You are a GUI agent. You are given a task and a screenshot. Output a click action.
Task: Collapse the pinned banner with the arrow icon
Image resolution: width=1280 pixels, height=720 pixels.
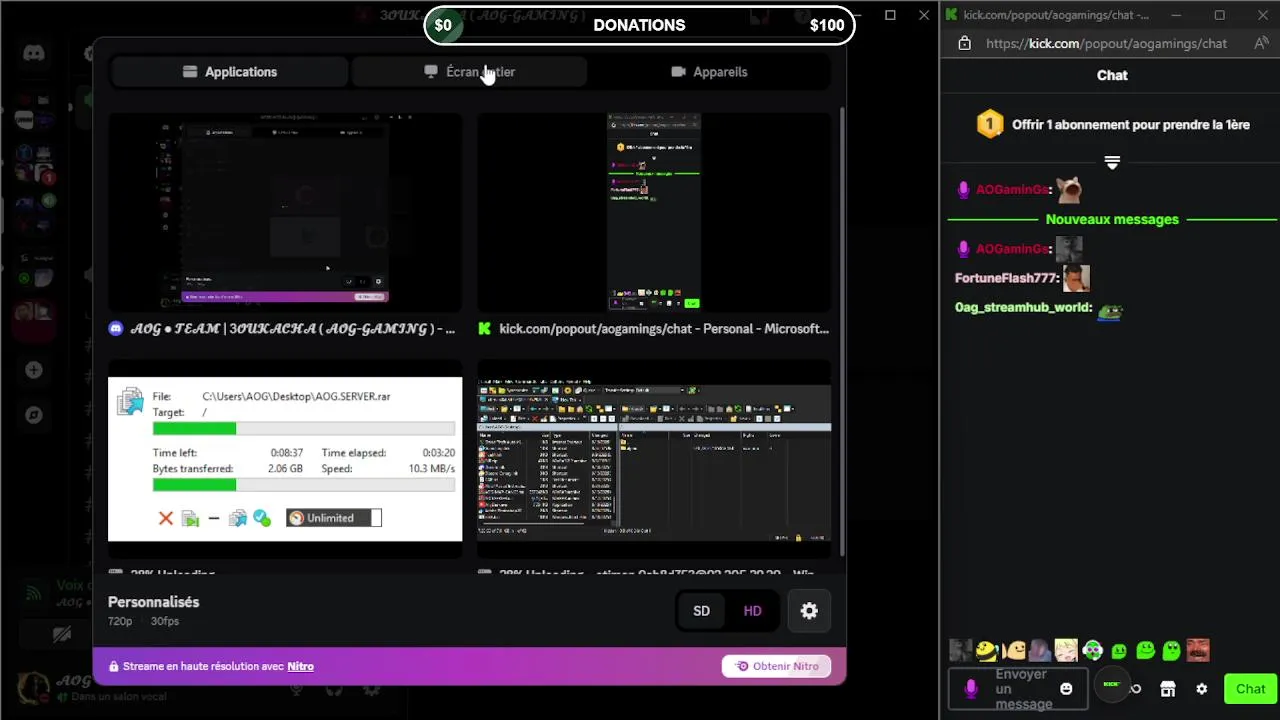tap(1112, 162)
